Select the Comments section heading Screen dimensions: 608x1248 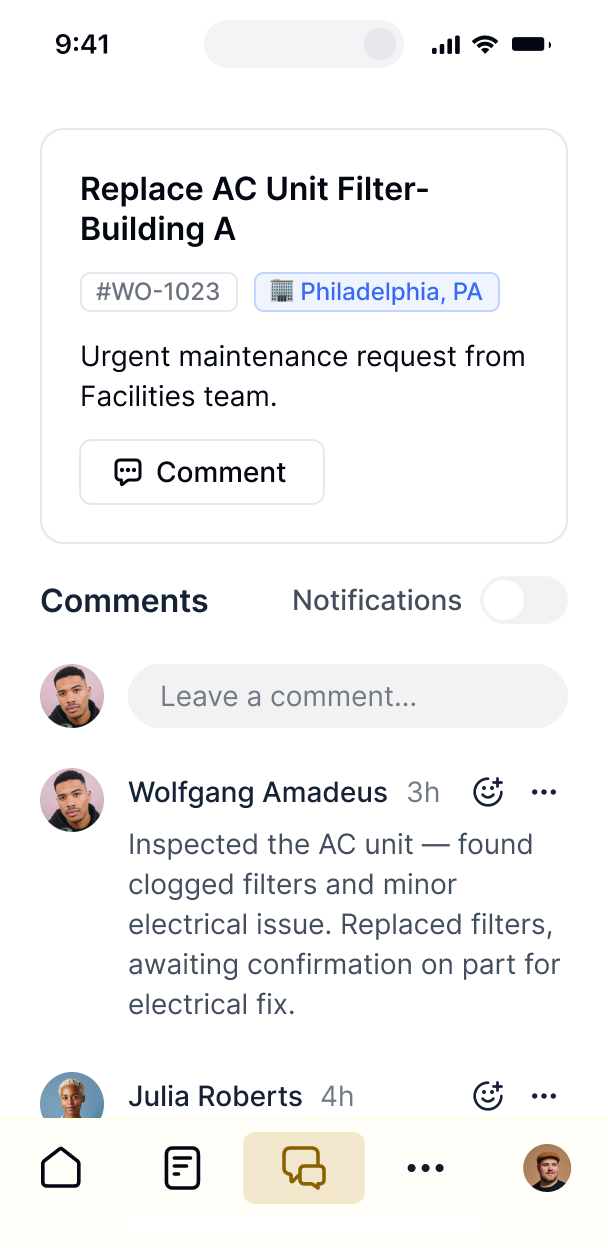123,600
